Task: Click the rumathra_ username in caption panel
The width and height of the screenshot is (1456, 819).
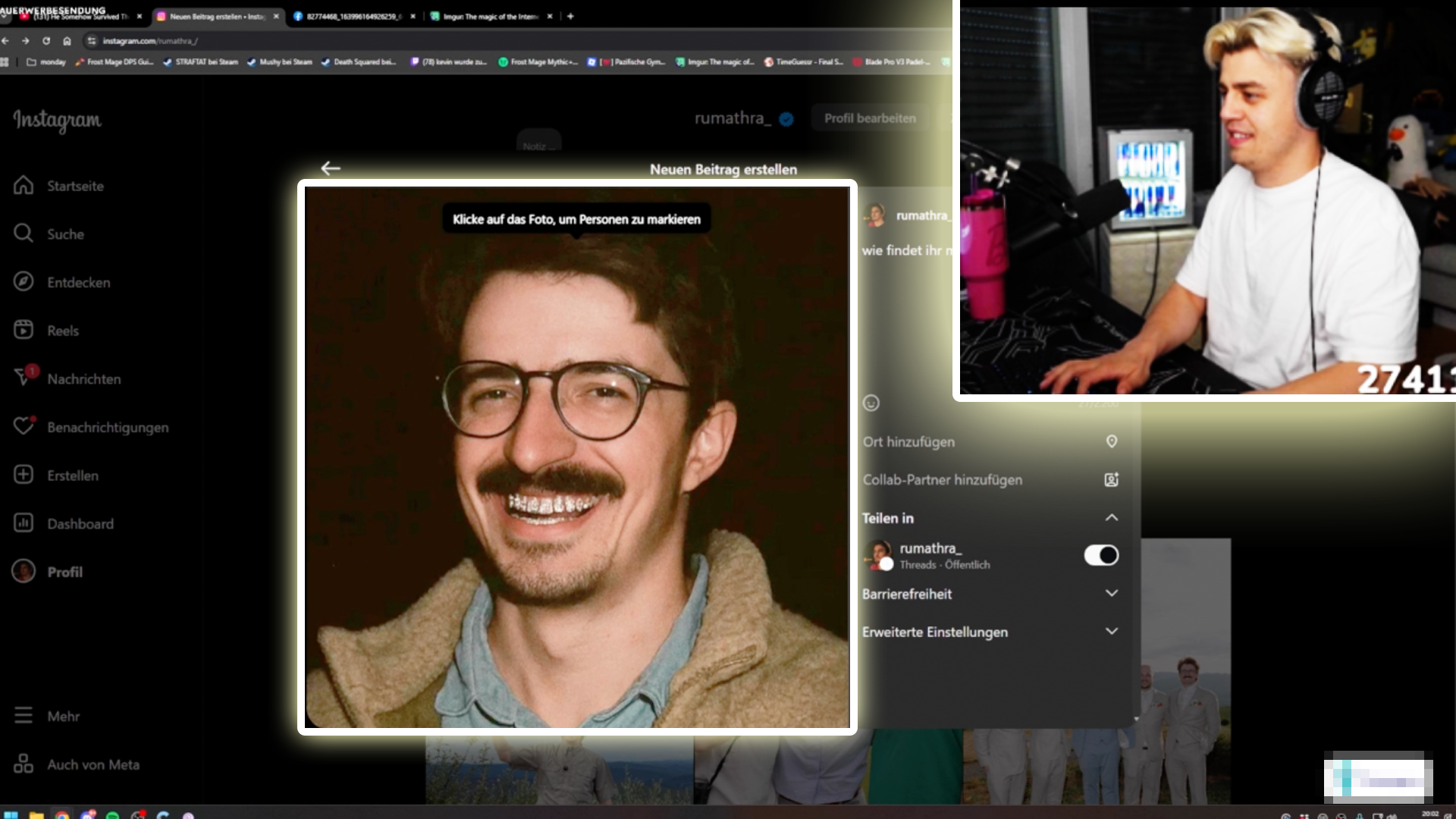Action: coord(923,215)
